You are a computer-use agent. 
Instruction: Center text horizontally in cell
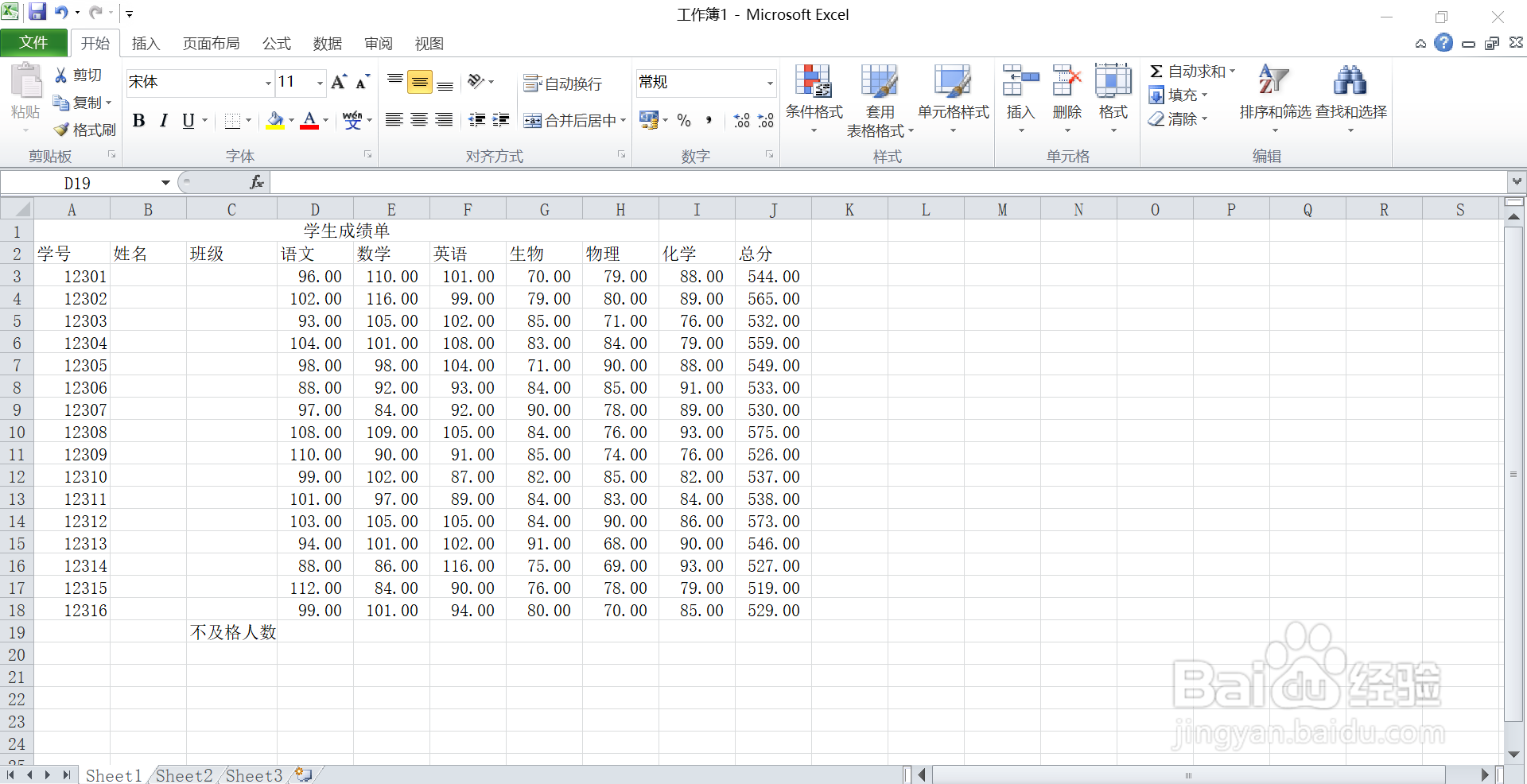[419, 120]
